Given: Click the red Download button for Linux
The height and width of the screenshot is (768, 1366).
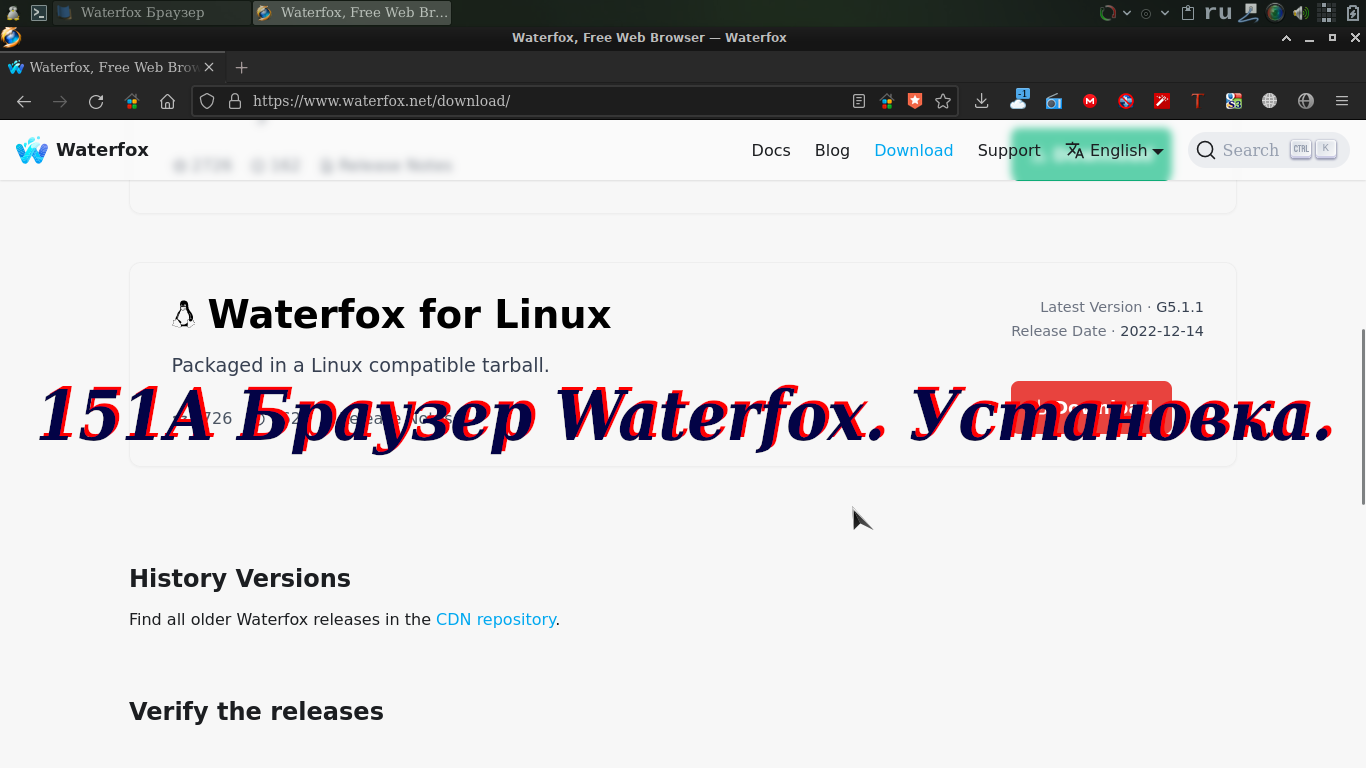Looking at the screenshot, I should pos(1091,408).
